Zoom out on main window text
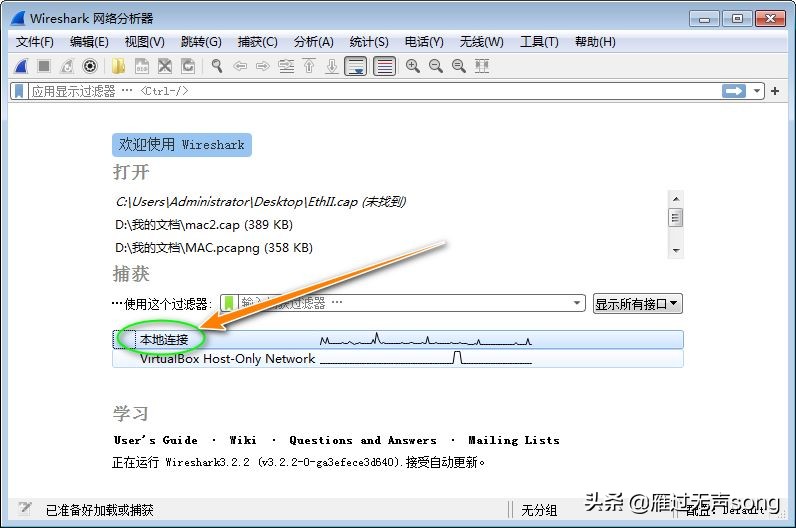Viewport: 796px width, 528px height. (436, 66)
